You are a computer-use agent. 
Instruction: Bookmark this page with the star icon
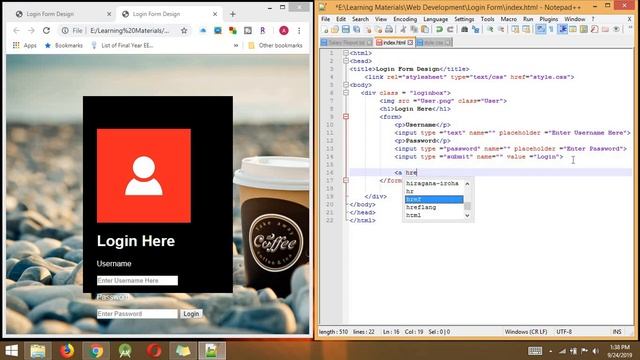(184, 31)
